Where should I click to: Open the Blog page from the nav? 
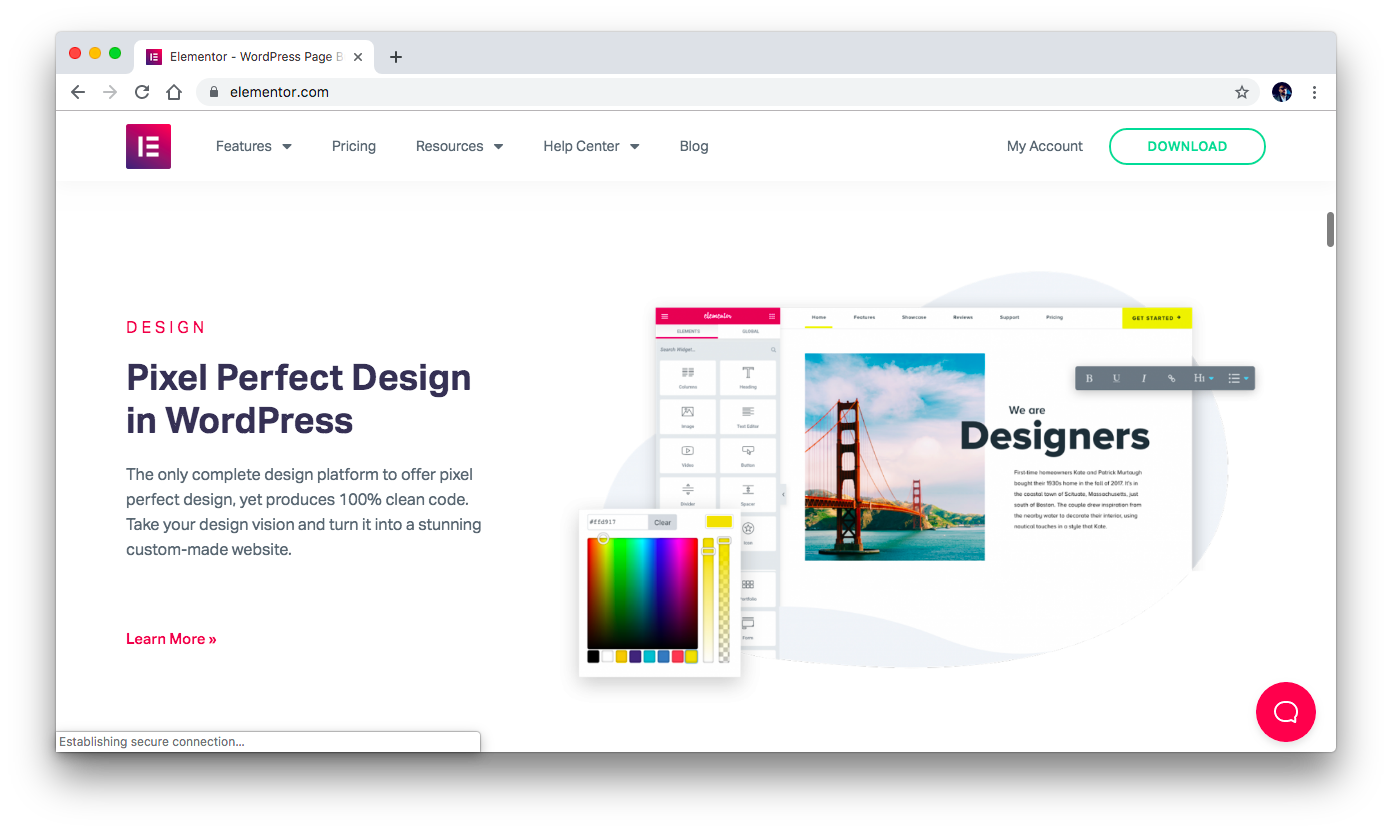coord(694,146)
